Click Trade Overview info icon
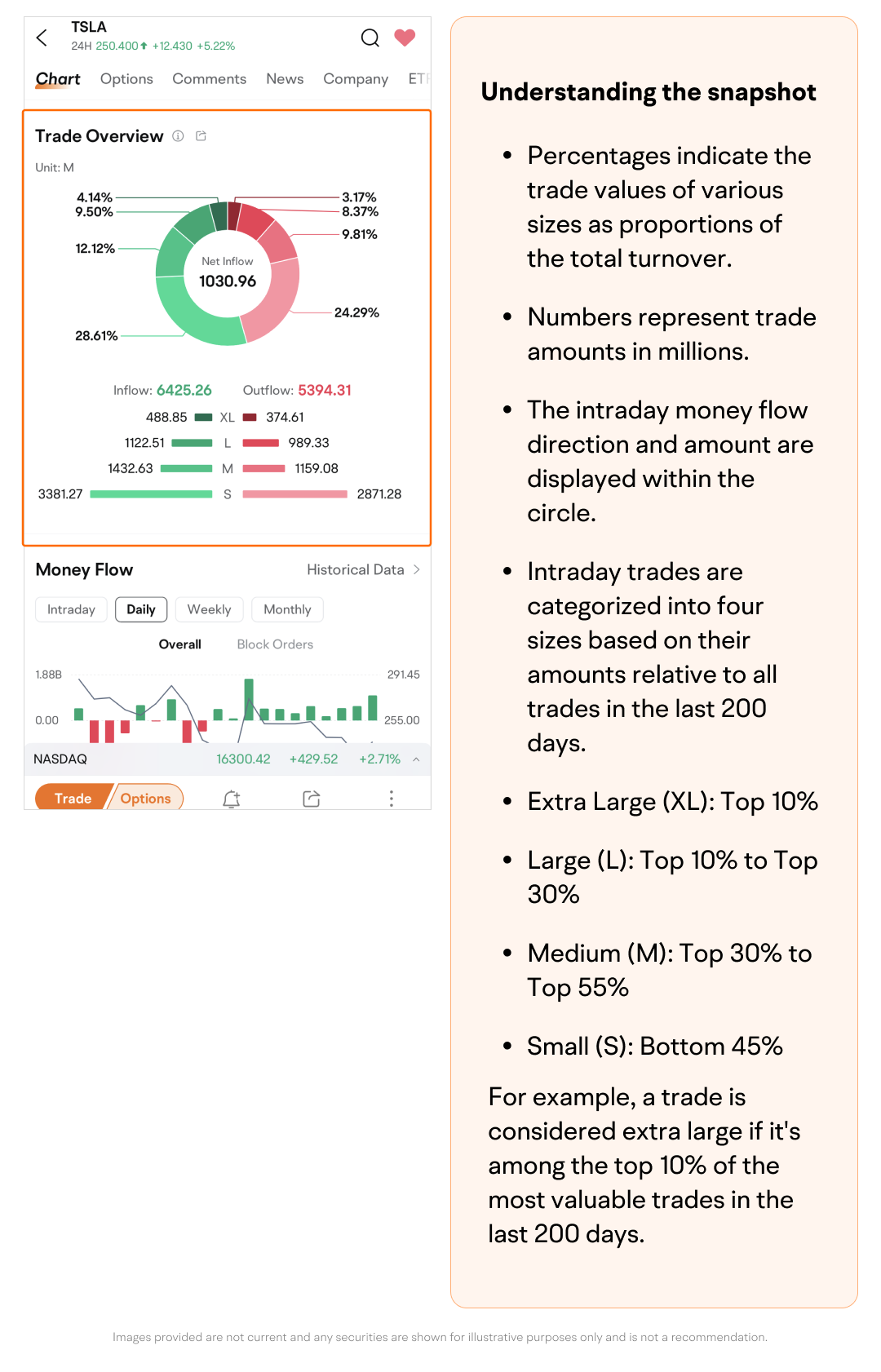The image size is (881, 1372). [x=178, y=136]
